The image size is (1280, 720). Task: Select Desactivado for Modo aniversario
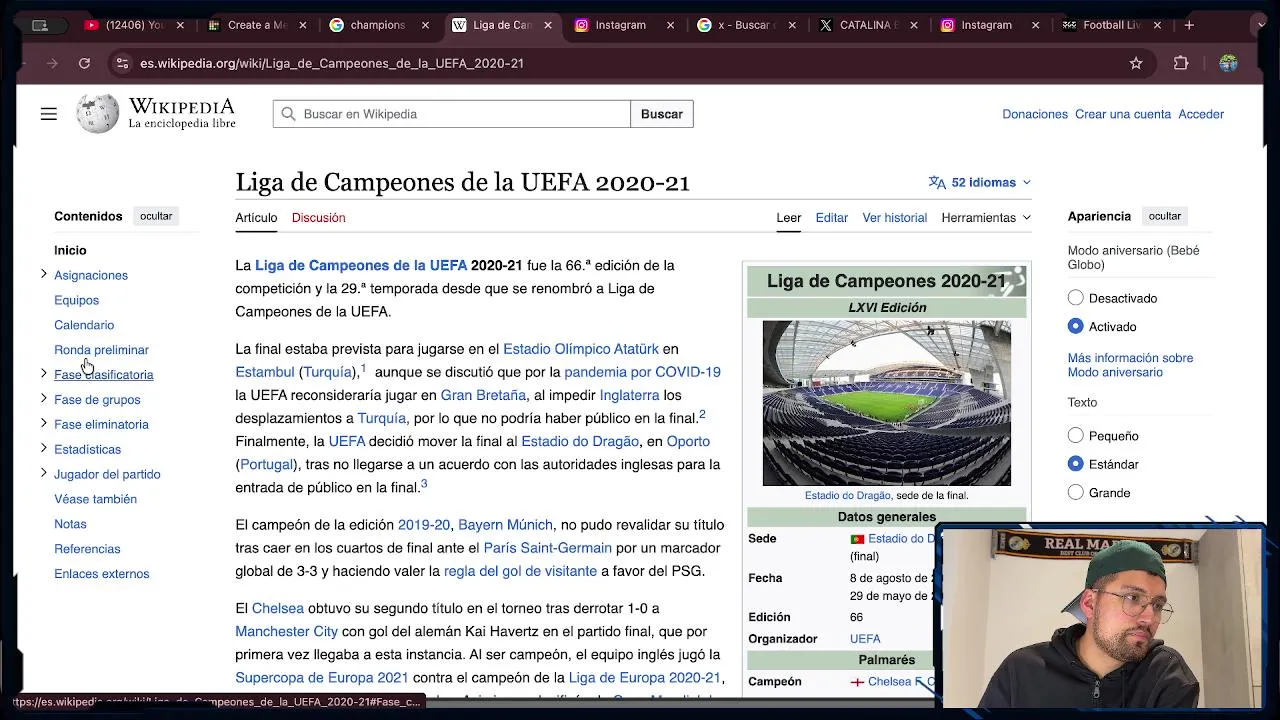click(1075, 298)
